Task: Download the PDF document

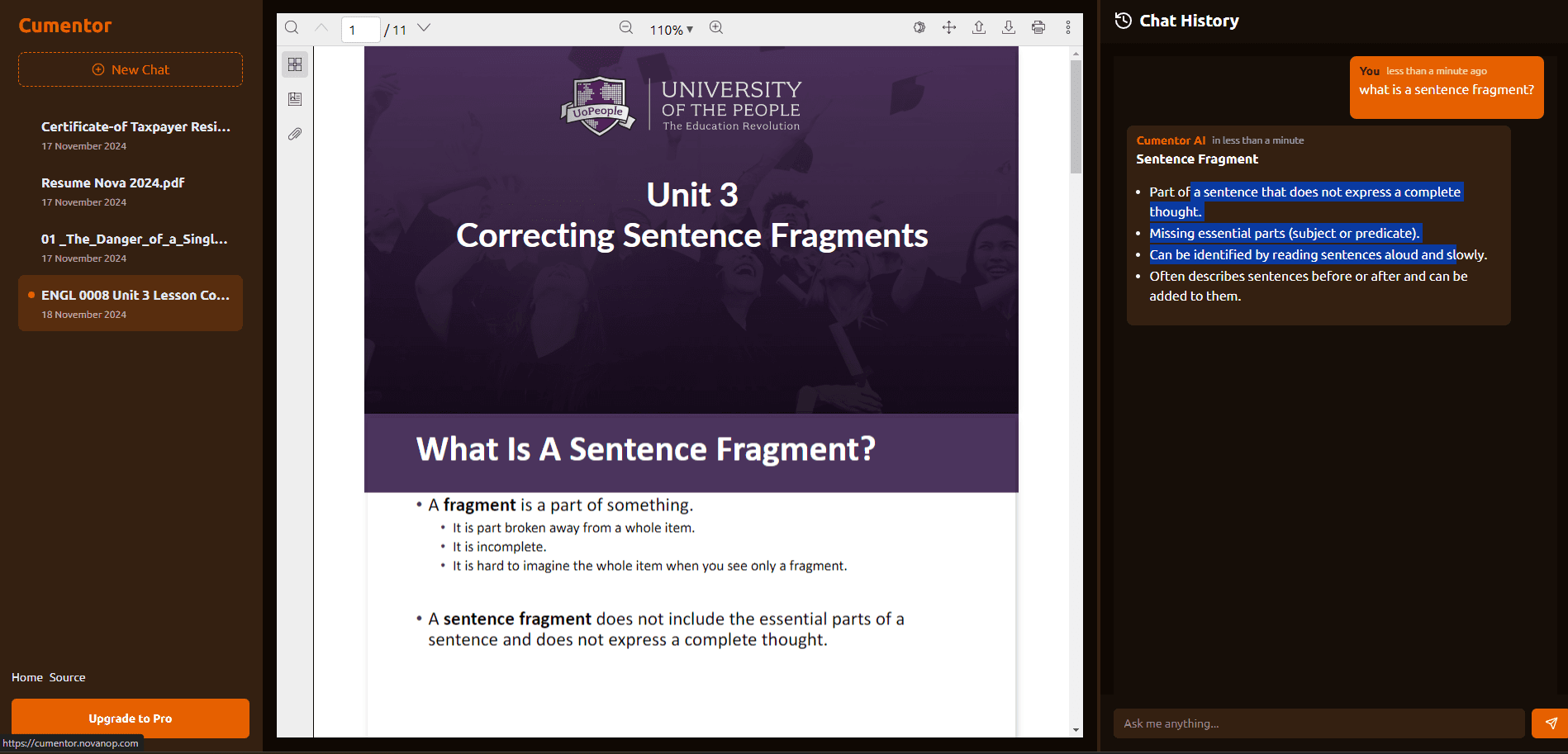Action: [x=1009, y=28]
